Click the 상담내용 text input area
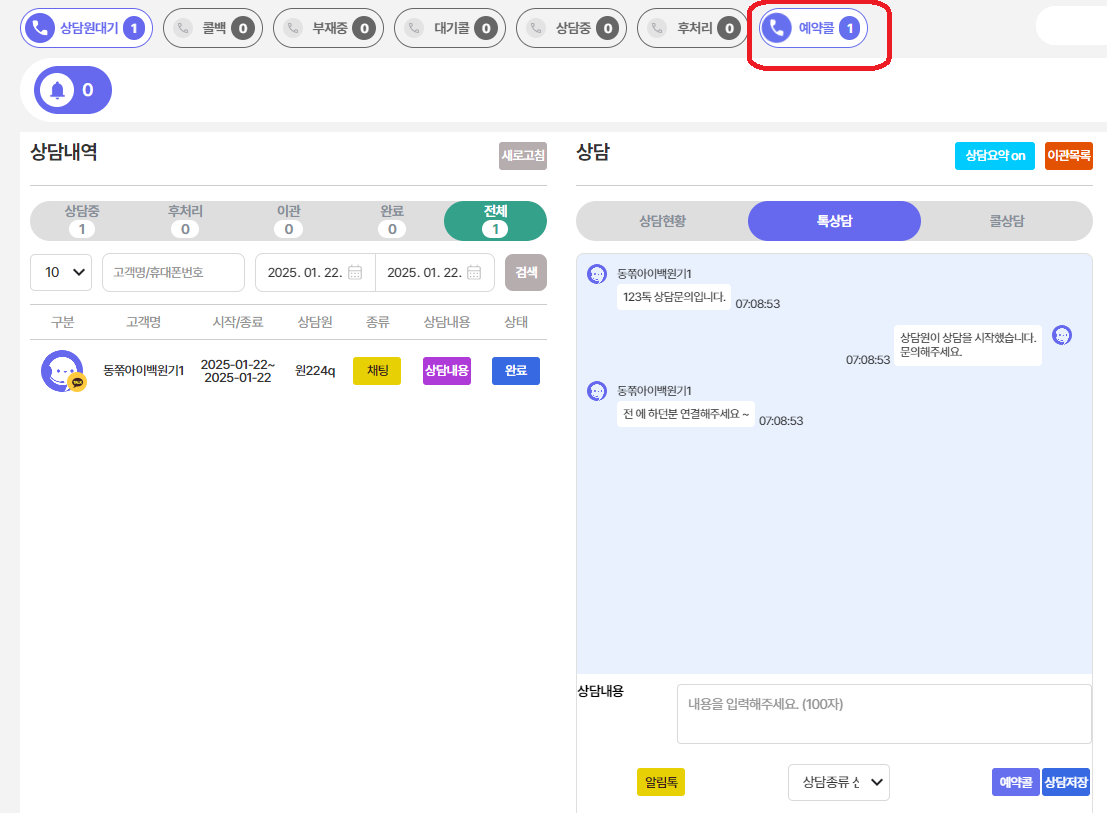 (x=883, y=714)
